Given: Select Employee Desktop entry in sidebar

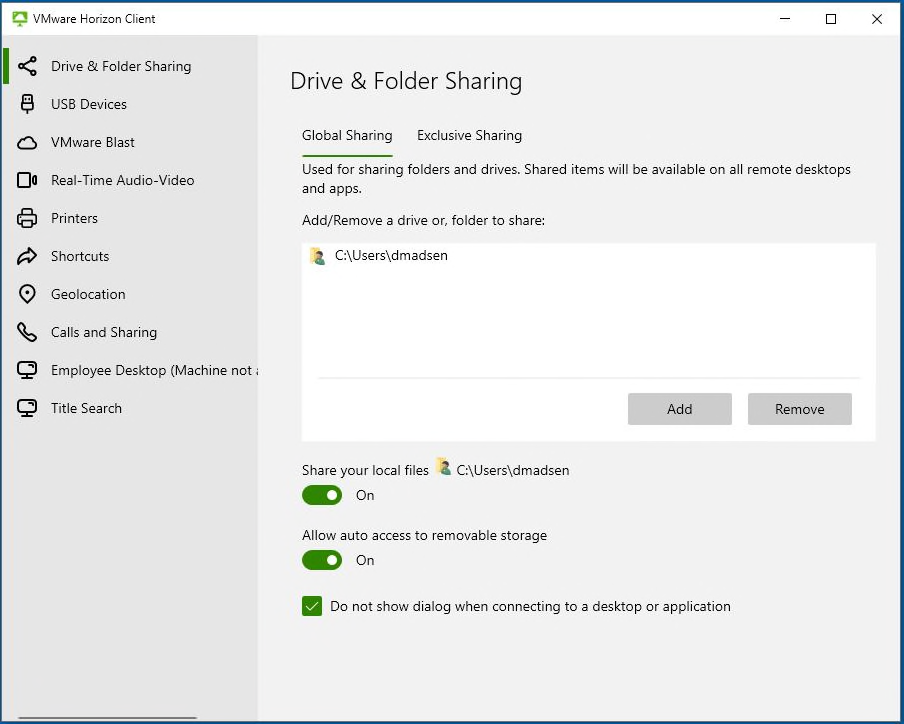Looking at the screenshot, I should pyautogui.click(x=130, y=370).
